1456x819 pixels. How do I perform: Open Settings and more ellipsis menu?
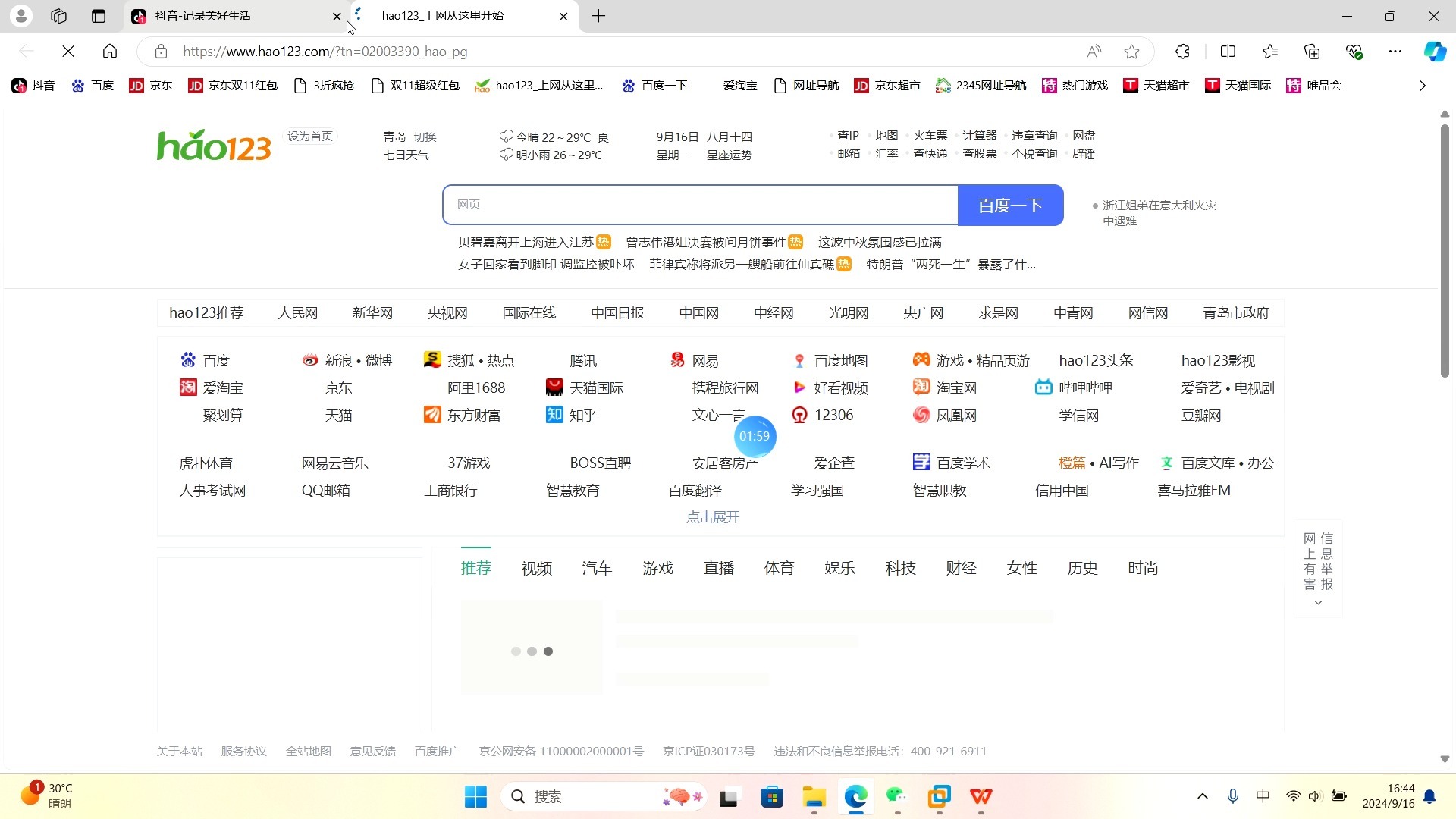tap(1395, 52)
